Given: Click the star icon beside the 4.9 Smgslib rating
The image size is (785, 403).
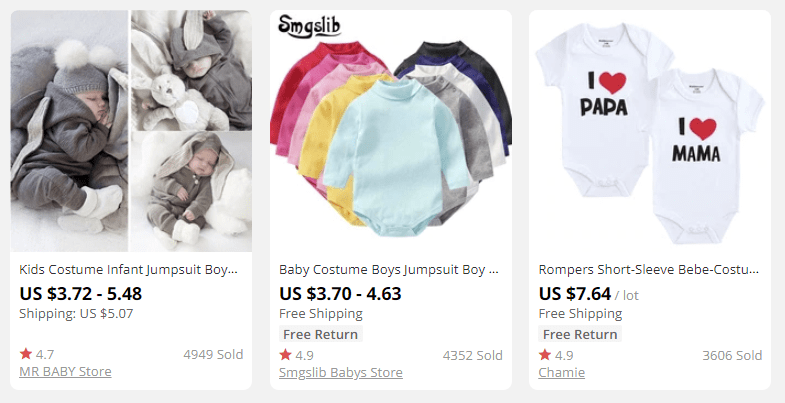Looking at the screenshot, I should point(285,355).
